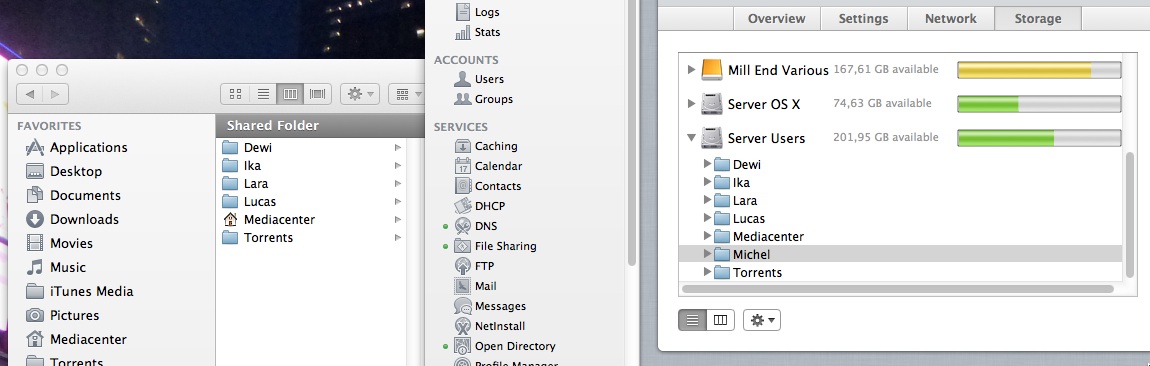The height and width of the screenshot is (366, 1150).
Task: Open the Open Directory service
Action: (505, 346)
